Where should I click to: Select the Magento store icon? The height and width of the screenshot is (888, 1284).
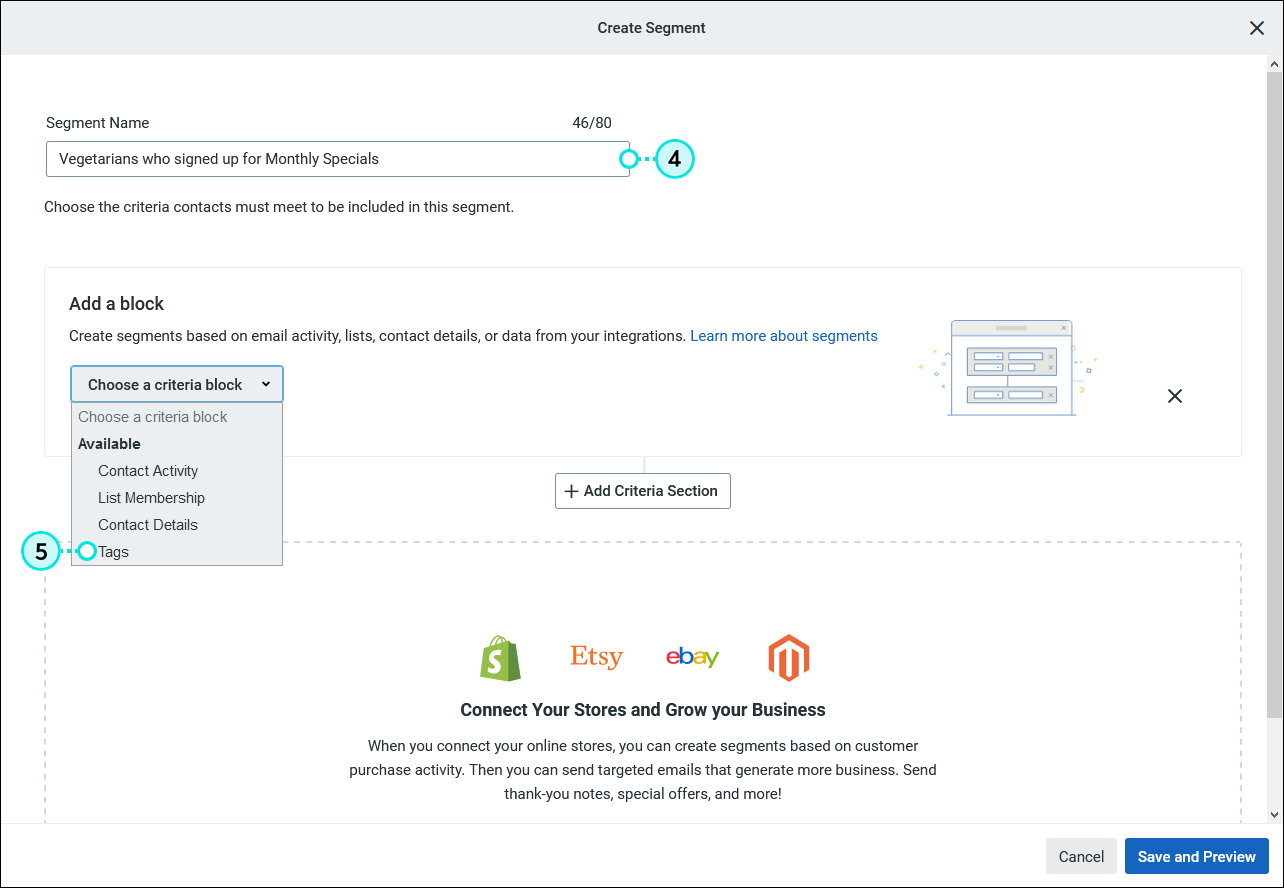pyautogui.click(x=788, y=657)
